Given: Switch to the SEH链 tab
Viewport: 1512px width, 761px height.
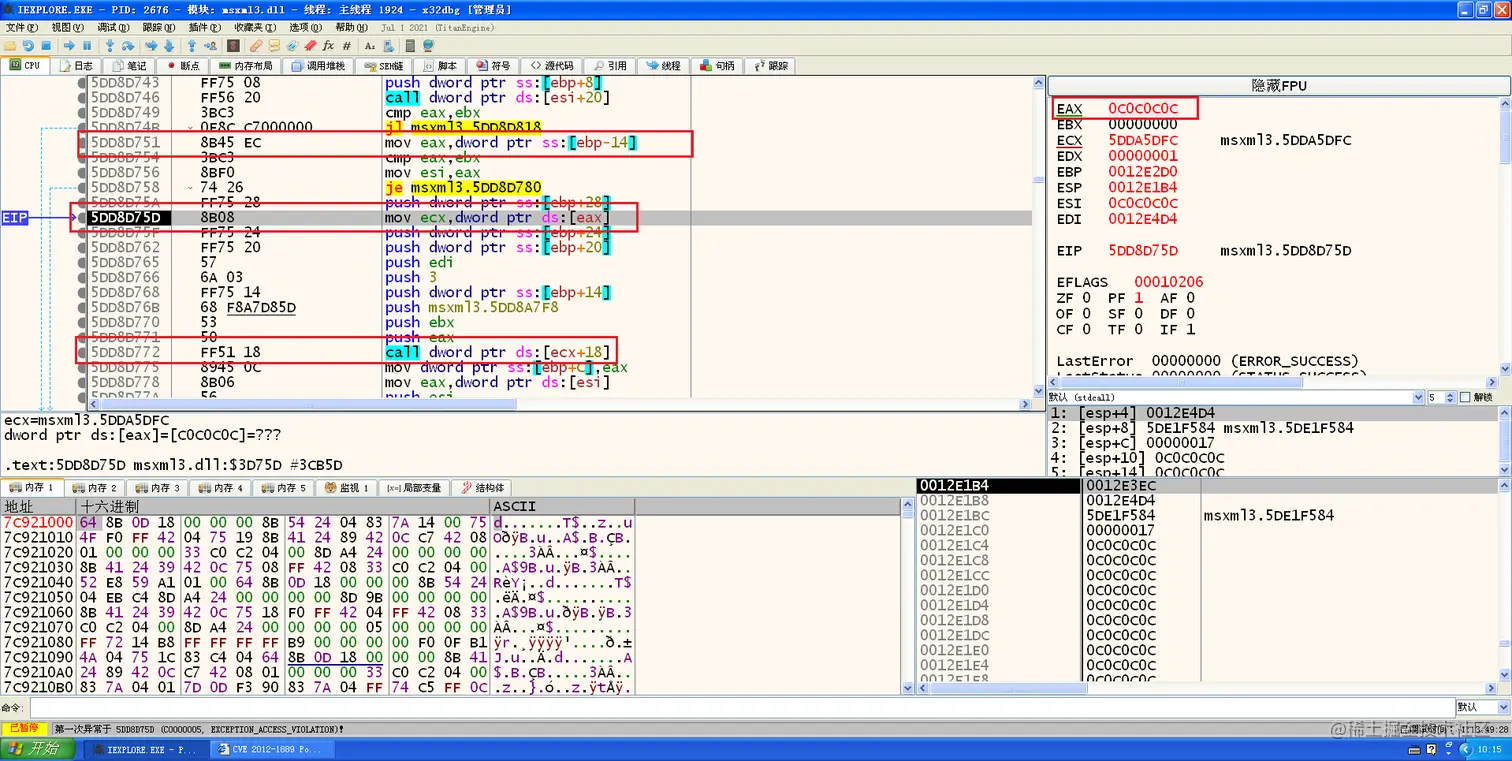Looking at the screenshot, I should pyautogui.click(x=383, y=66).
